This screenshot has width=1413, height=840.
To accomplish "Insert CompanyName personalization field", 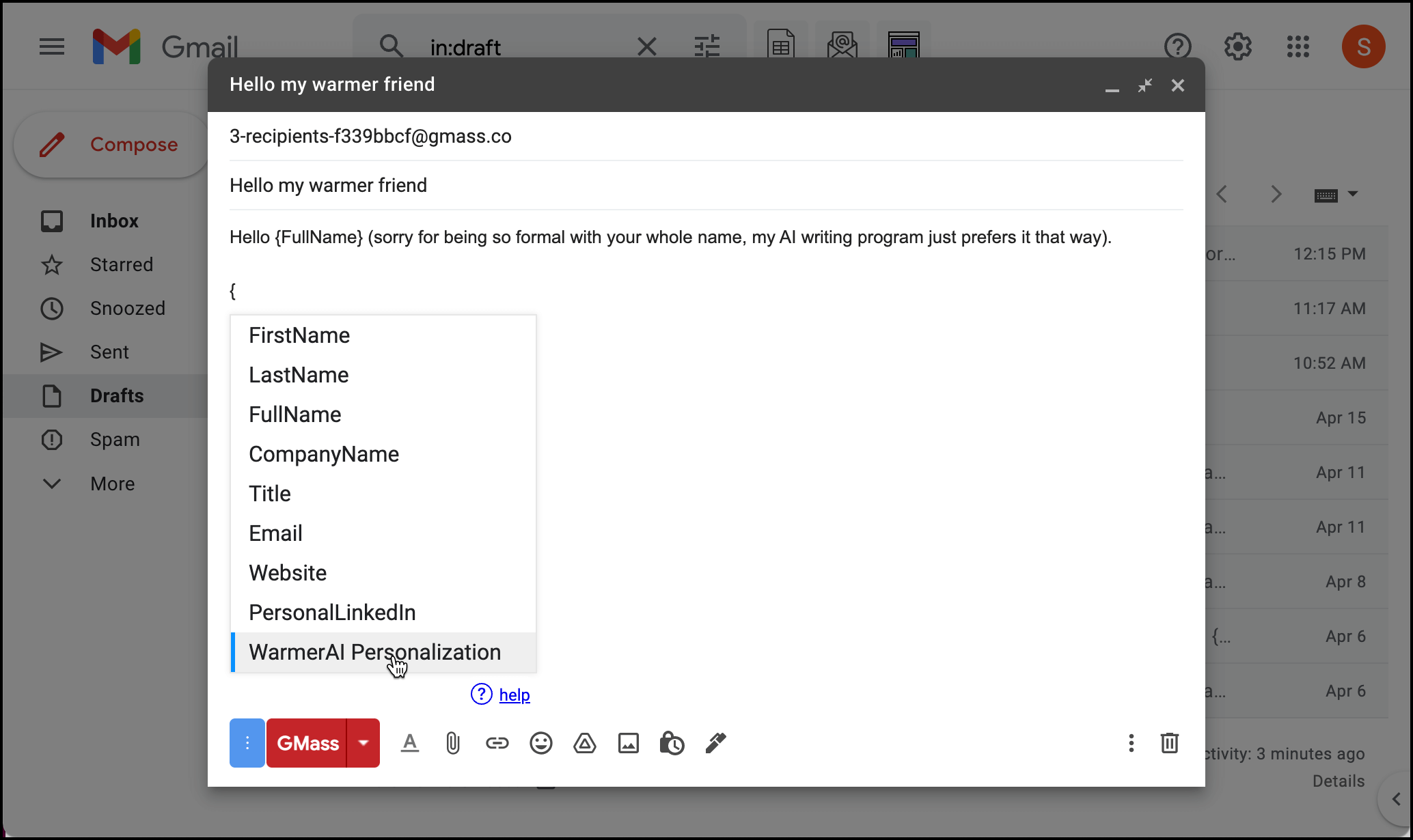I will 383,454.
